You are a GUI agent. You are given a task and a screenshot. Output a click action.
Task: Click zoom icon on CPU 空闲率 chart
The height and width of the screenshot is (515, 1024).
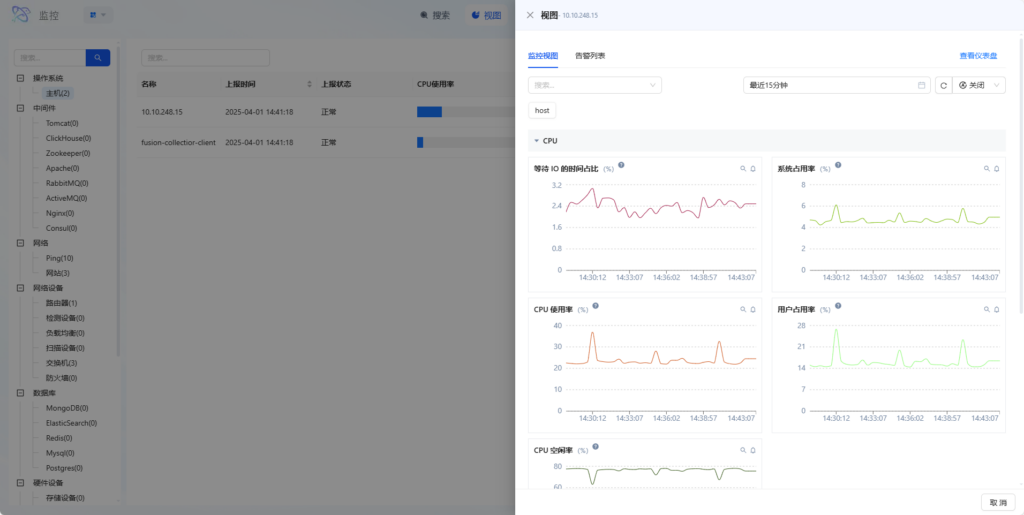tap(743, 450)
